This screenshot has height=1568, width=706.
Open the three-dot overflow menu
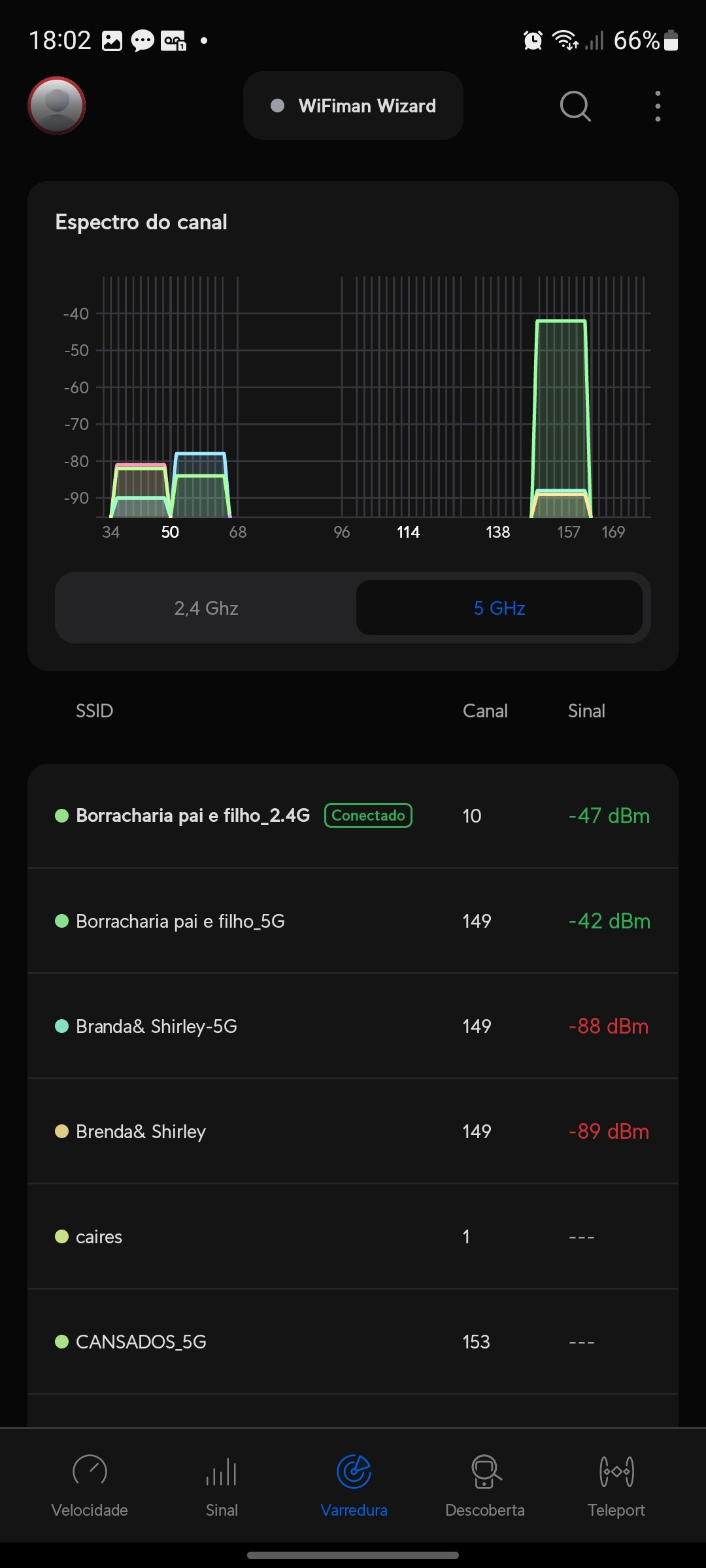click(658, 106)
